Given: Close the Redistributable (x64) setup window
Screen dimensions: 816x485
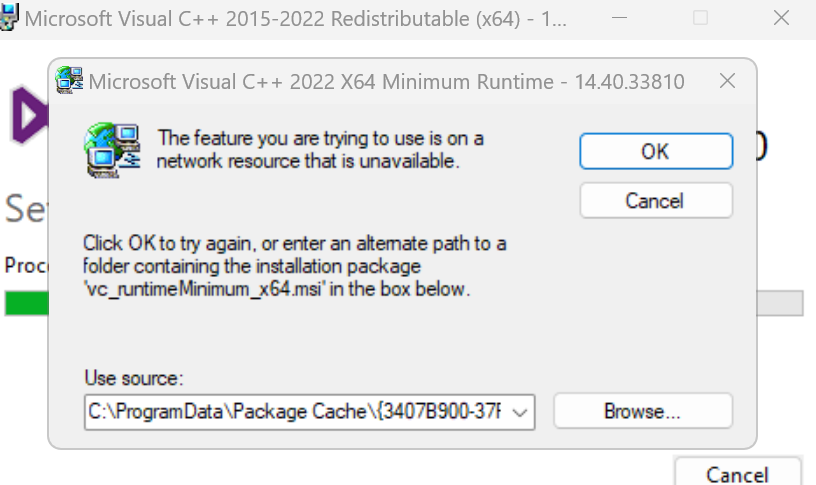Looking at the screenshot, I should click(x=781, y=18).
